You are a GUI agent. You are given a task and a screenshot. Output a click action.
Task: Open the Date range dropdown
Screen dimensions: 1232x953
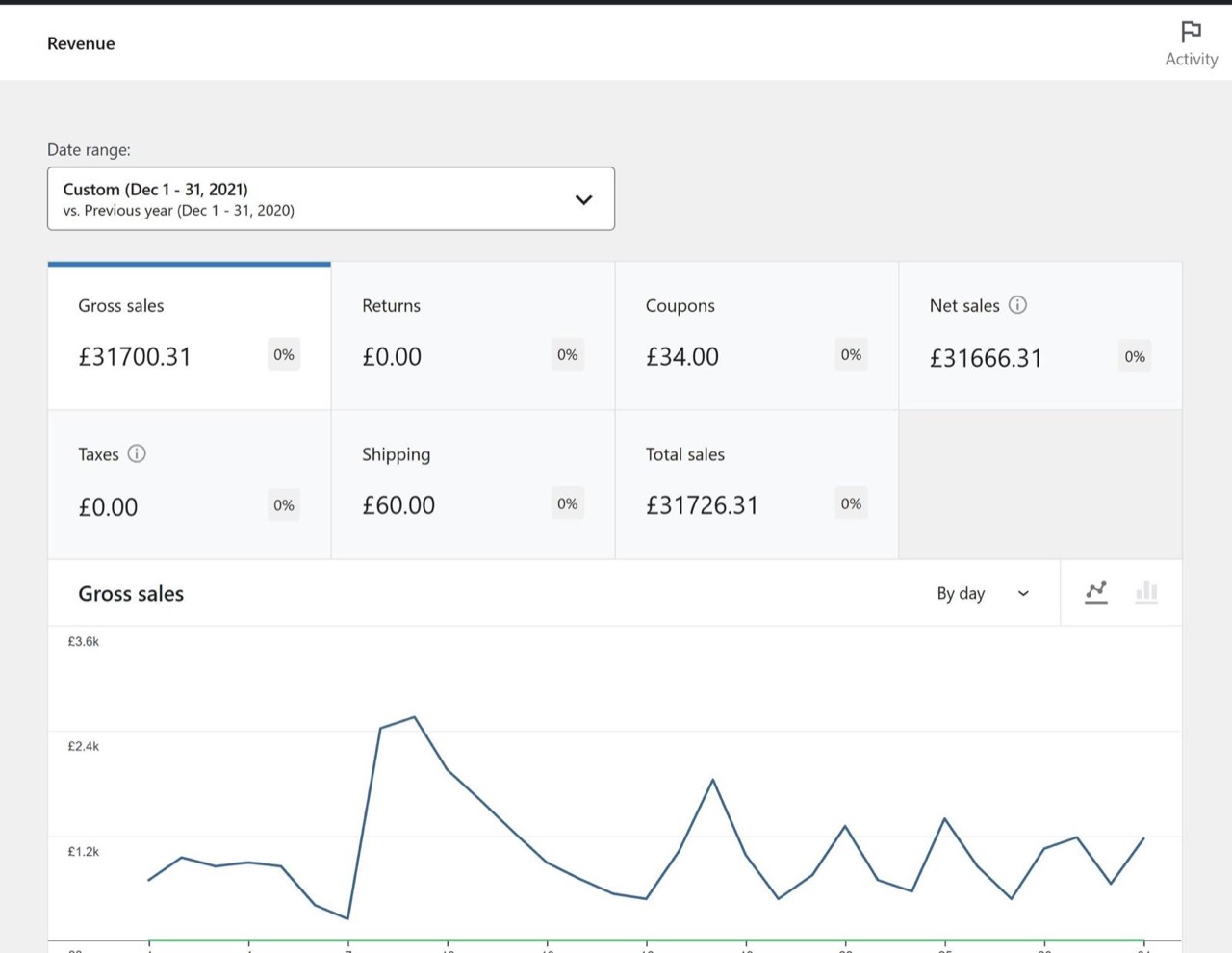click(331, 199)
